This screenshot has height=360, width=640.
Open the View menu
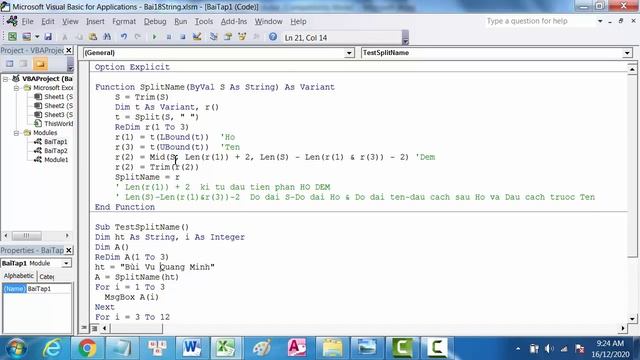(x=70, y=21)
